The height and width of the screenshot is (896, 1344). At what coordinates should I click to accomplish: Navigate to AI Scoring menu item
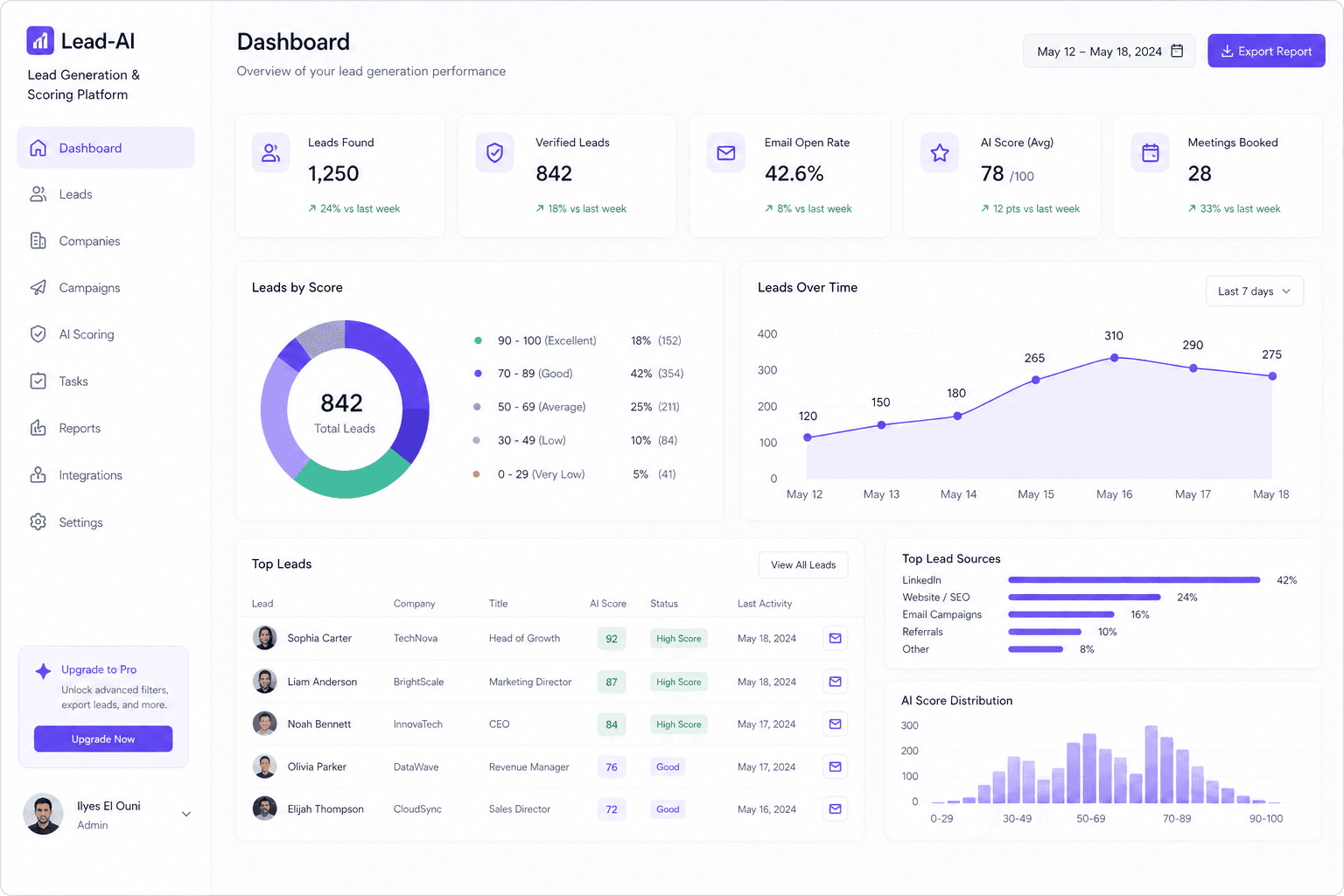point(106,334)
